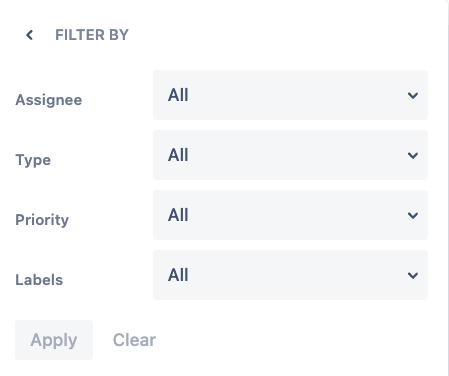
Task: Click the down arrow in Type field
Action: coord(413,156)
